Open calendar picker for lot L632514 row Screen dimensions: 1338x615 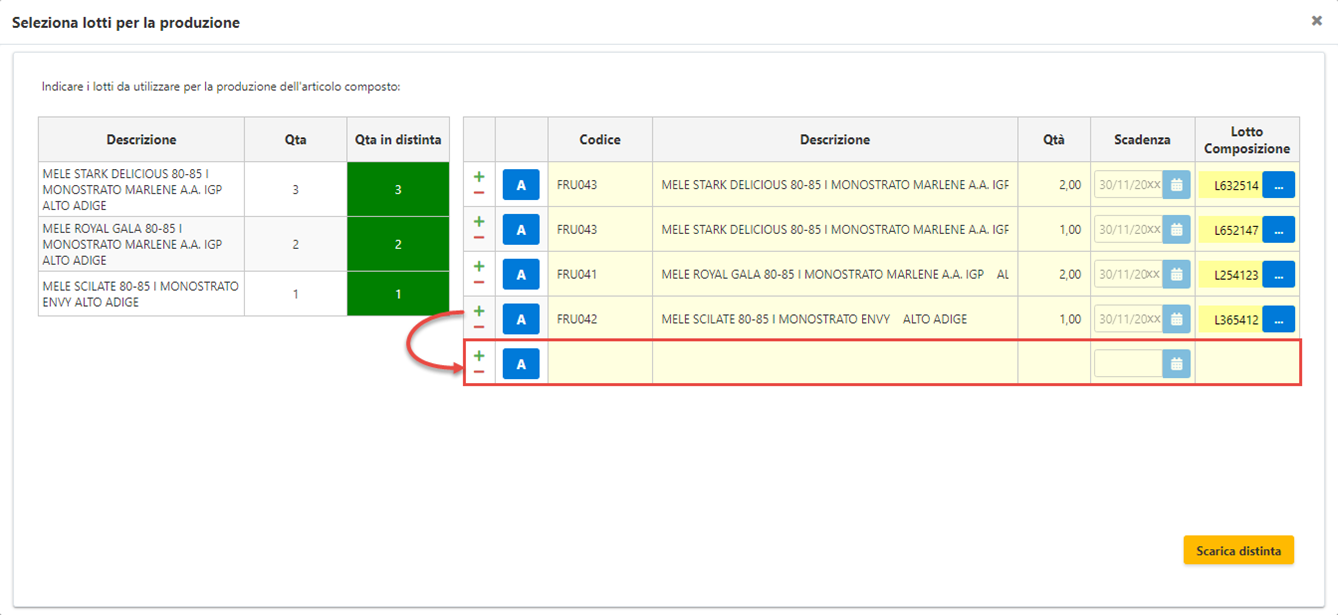point(1176,184)
